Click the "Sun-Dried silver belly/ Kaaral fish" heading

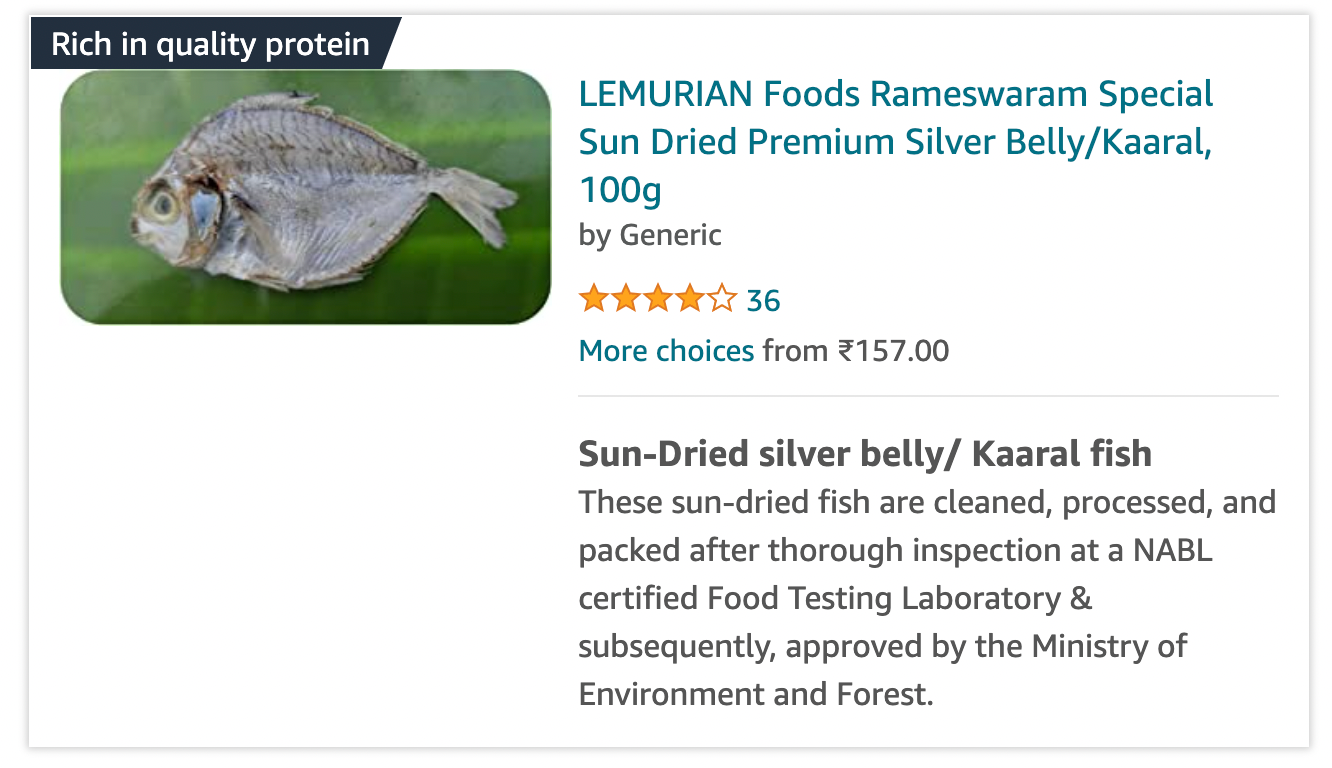click(865, 454)
